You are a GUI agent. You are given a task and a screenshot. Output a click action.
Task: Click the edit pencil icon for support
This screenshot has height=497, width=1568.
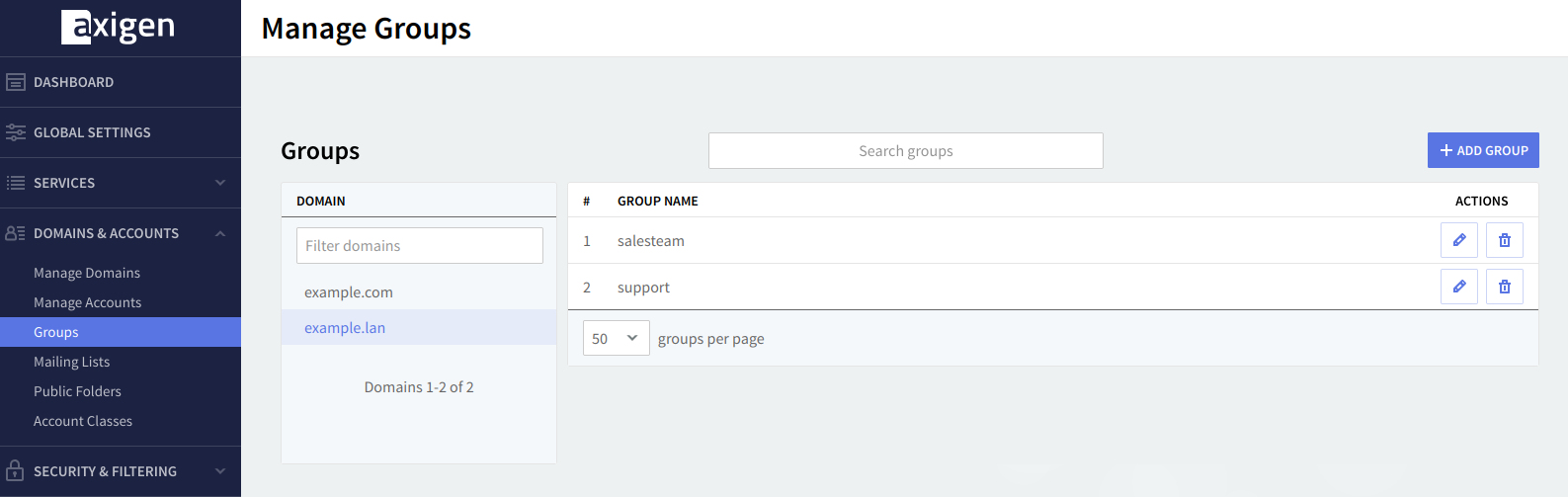pos(1458,287)
